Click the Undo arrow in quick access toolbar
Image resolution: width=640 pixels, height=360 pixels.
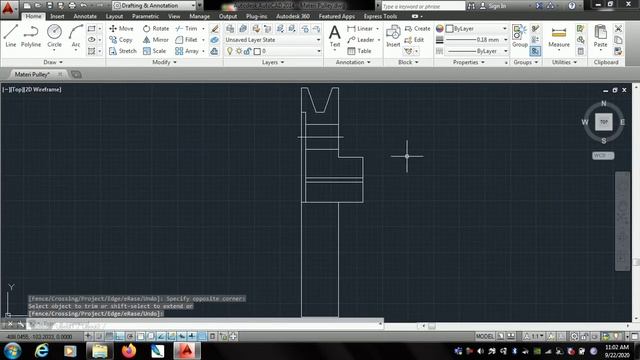click(84, 6)
